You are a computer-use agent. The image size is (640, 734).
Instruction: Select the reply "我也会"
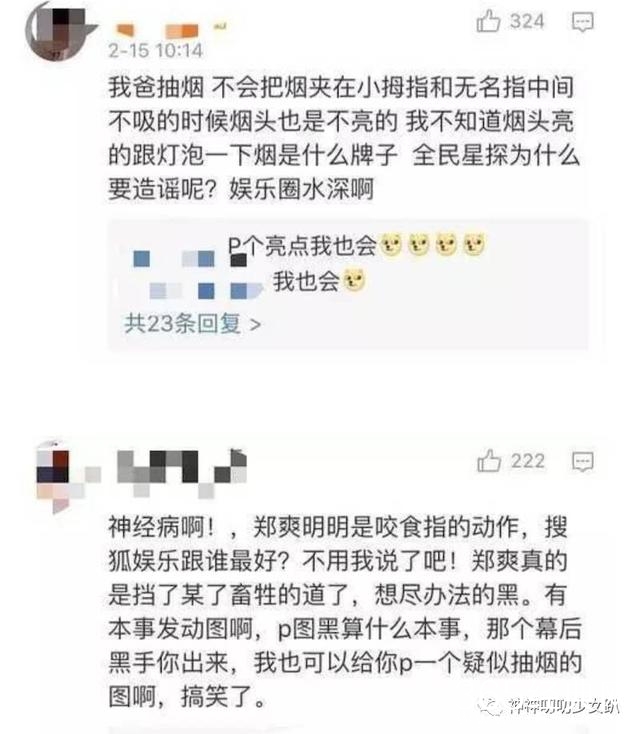pos(319,281)
